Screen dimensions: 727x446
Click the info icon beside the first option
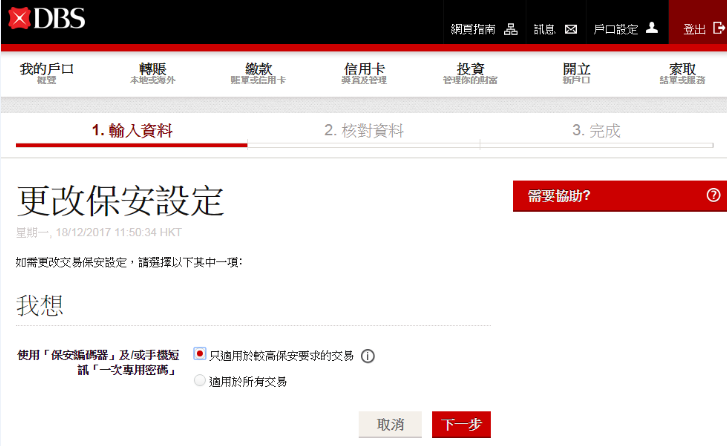(x=367, y=356)
